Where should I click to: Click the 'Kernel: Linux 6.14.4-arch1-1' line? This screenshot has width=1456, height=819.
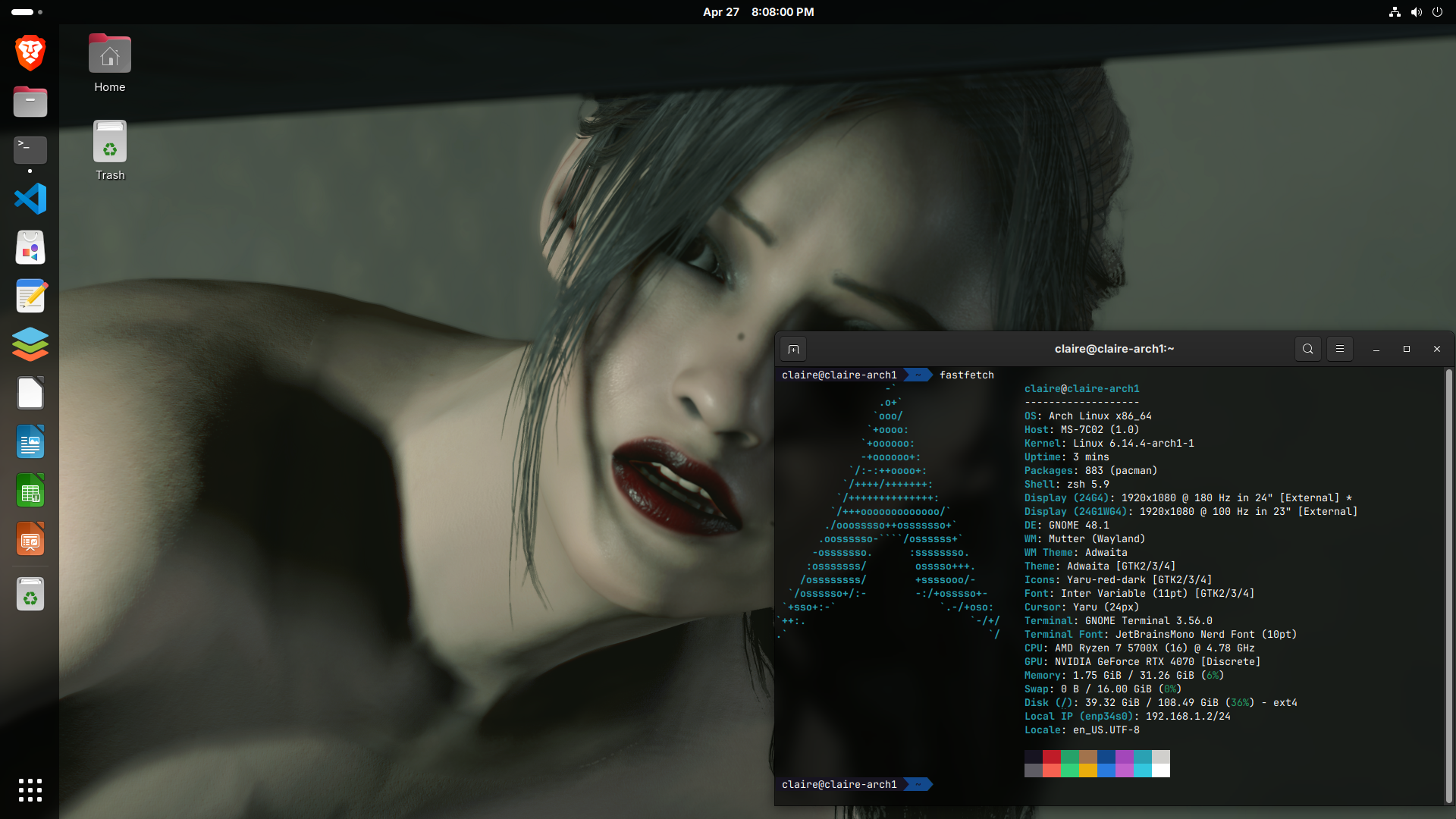pos(1109,444)
